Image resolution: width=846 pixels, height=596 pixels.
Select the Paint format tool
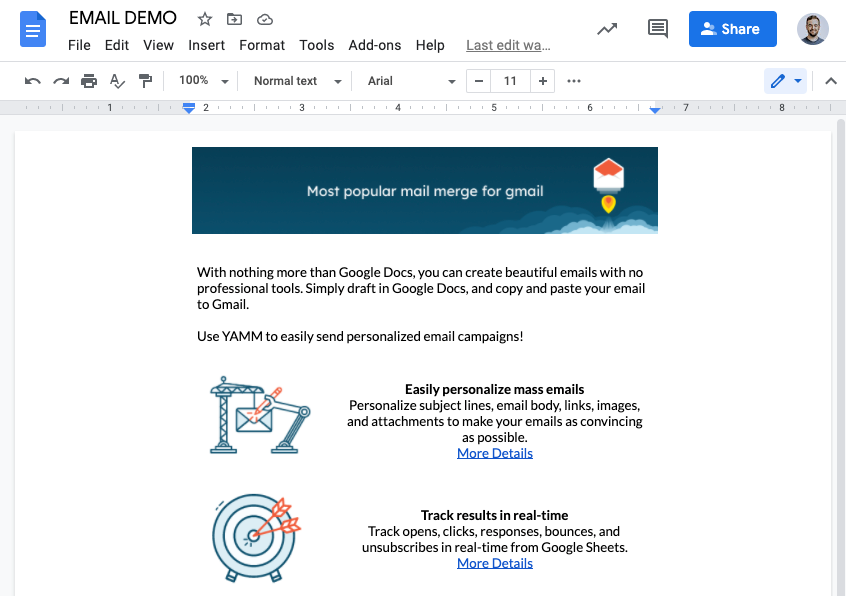[x=145, y=81]
